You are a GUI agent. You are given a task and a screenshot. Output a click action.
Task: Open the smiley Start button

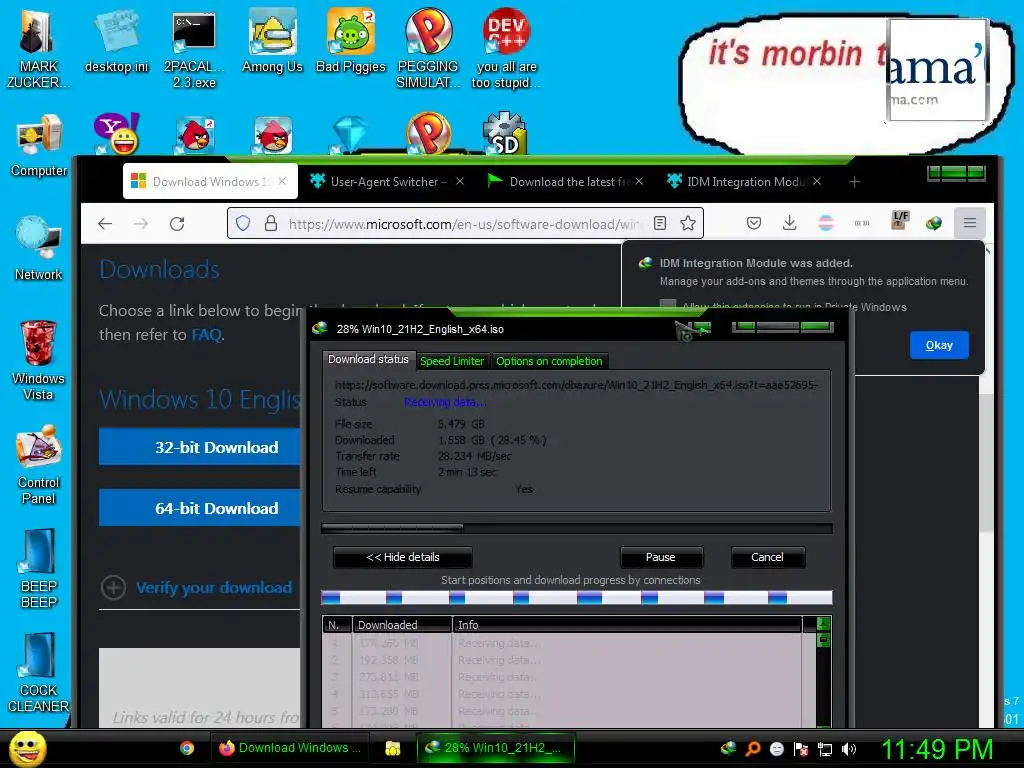pyautogui.click(x=27, y=748)
